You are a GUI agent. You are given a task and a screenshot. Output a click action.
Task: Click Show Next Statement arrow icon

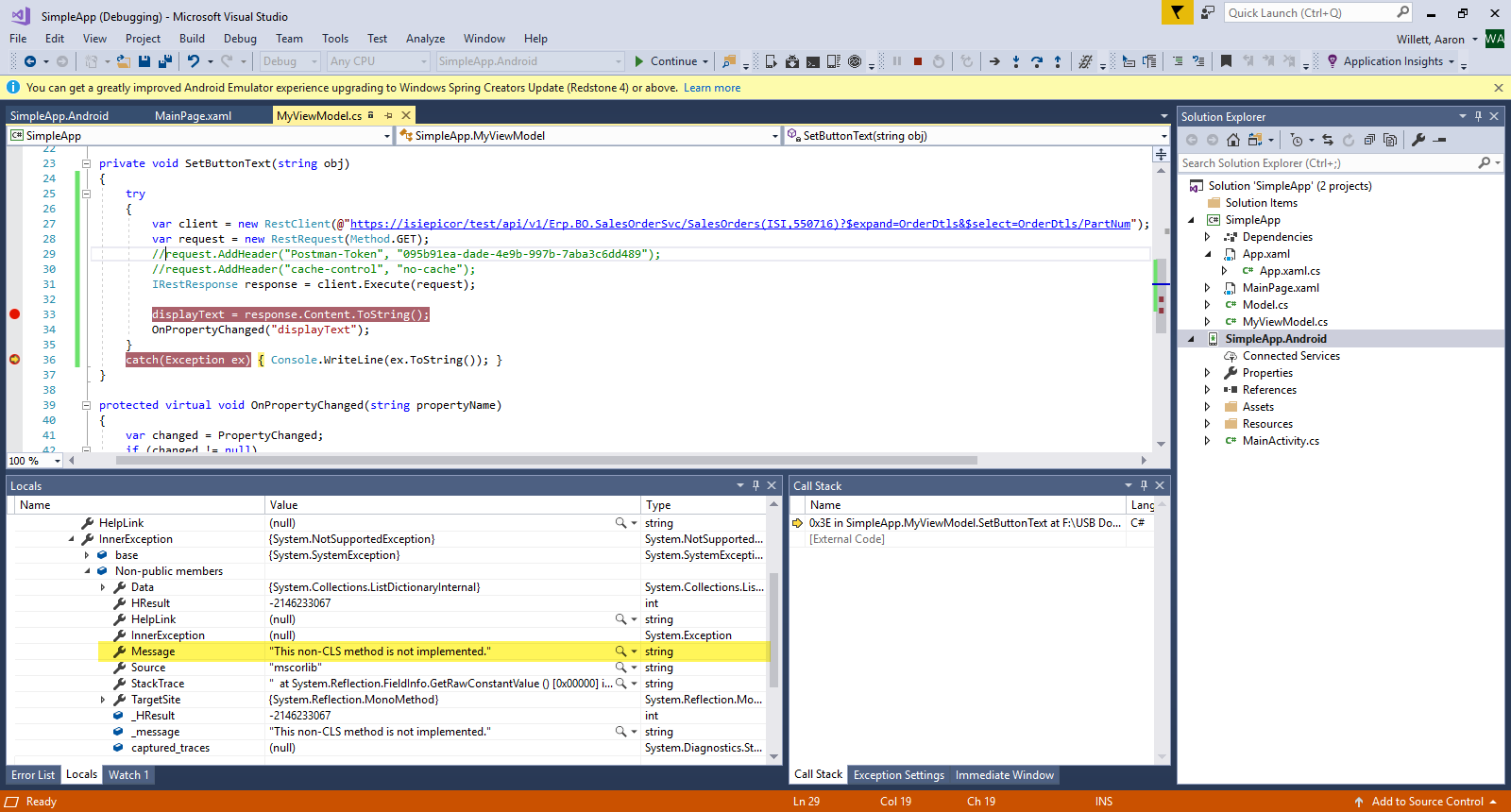(x=994, y=61)
